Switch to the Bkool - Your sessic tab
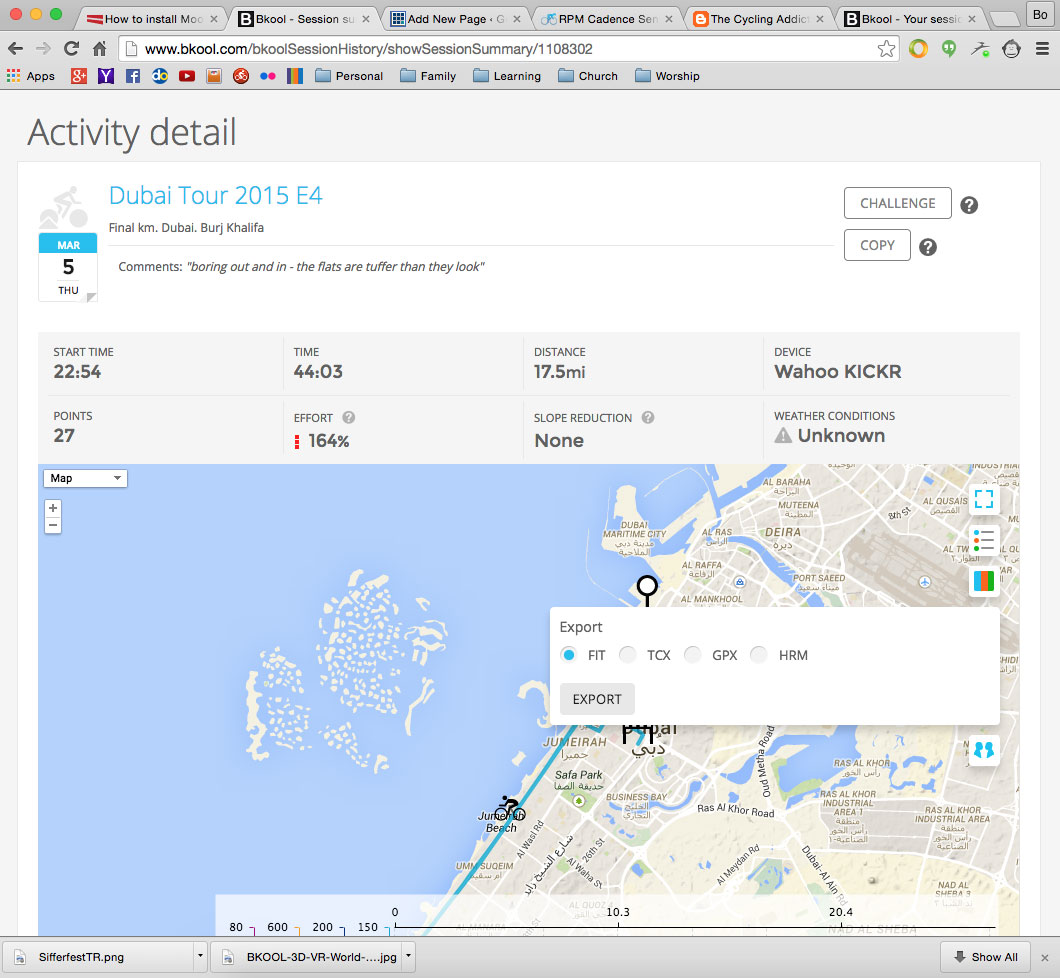Image resolution: width=1060 pixels, height=978 pixels. (x=909, y=19)
